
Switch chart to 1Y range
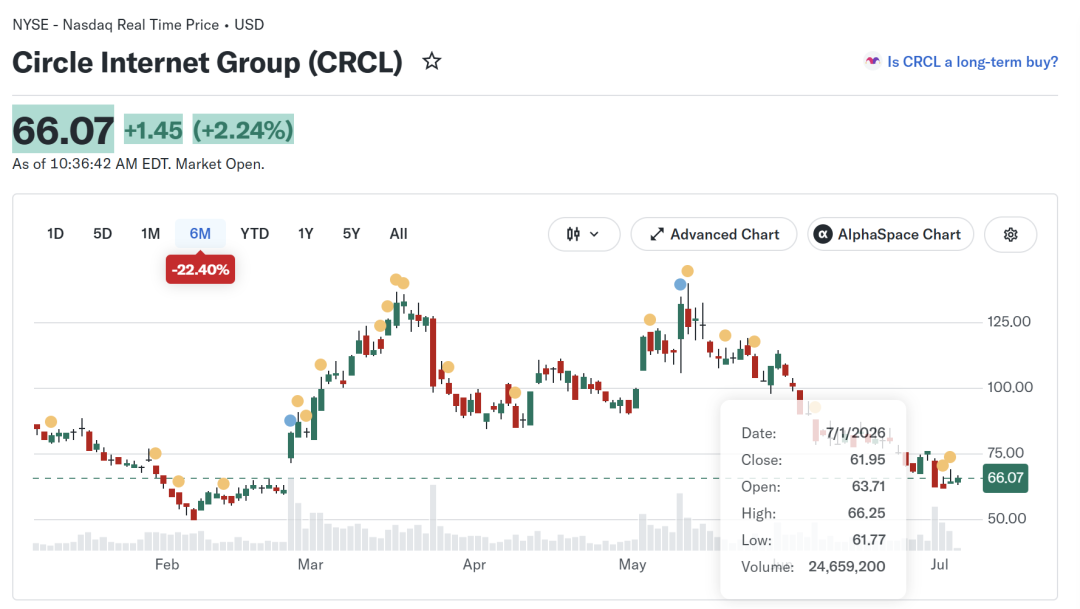(x=306, y=234)
